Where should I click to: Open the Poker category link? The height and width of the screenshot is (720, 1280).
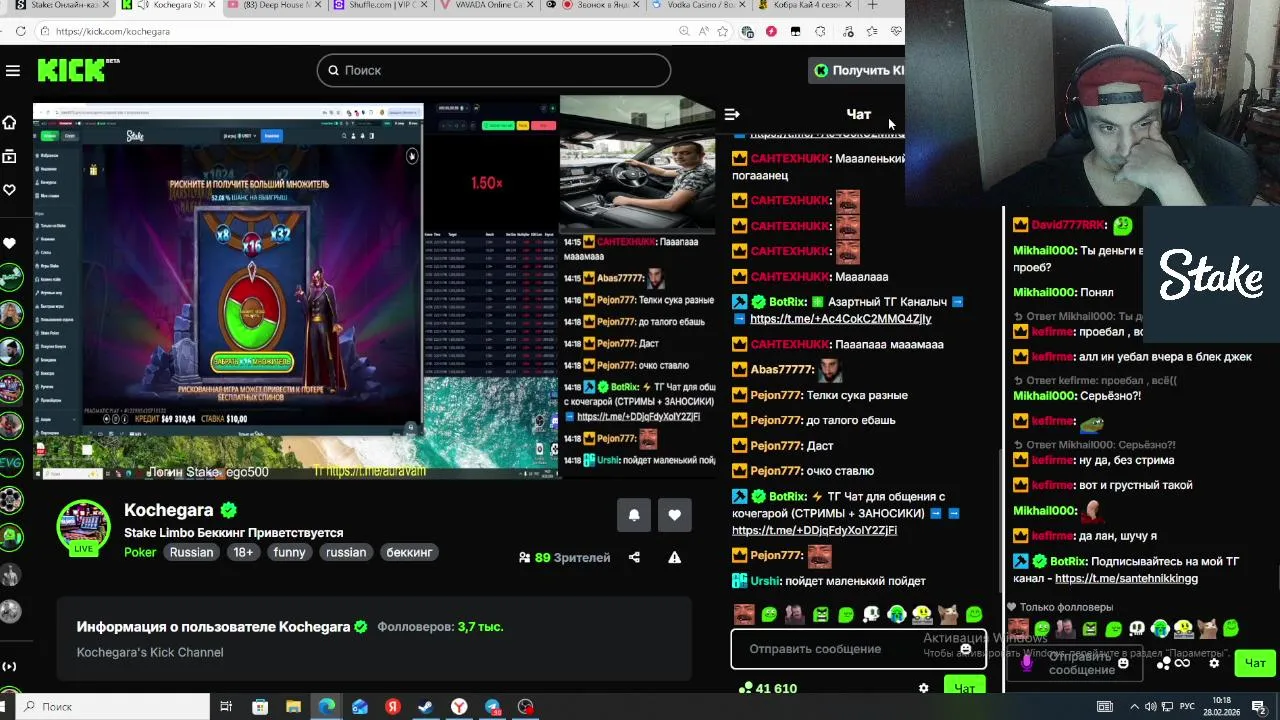[140, 552]
